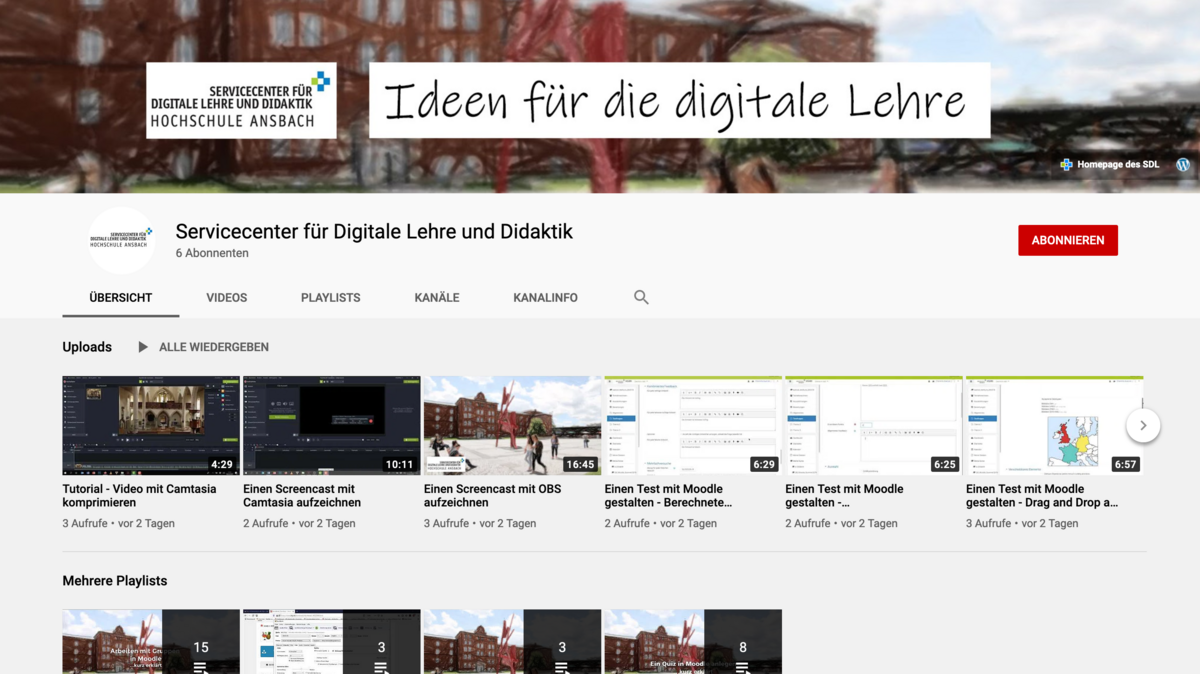Select the Übersicht tab
Screen dimensions: 1200x674
pyautogui.click(x=120, y=298)
